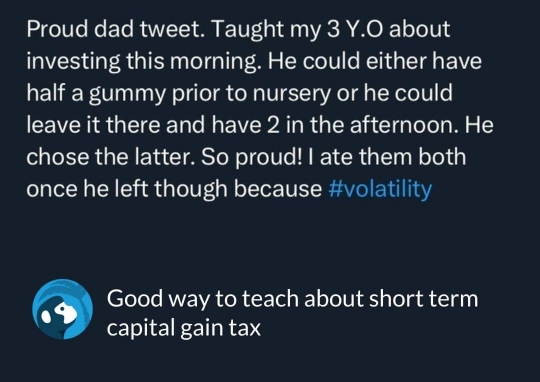Open the #volatility hashtag link
This screenshot has height=382, width=540.
(380, 189)
